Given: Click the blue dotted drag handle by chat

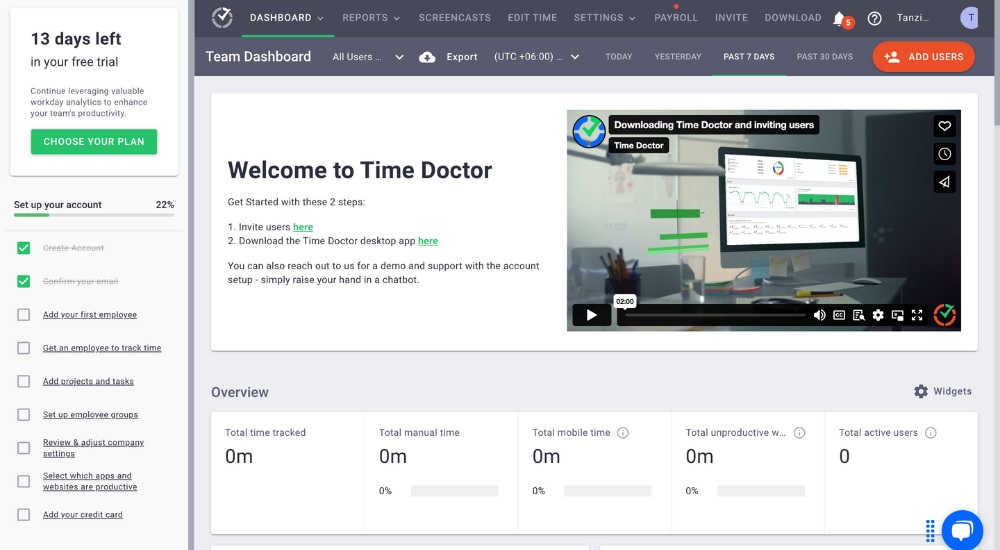Looking at the screenshot, I should tap(930, 530).
